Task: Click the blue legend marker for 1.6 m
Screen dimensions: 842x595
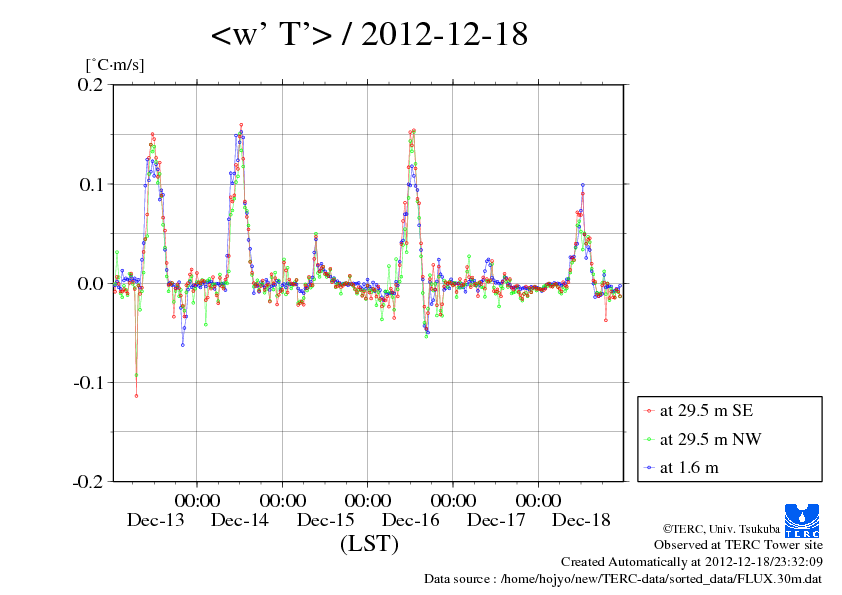Action: point(649,468)
